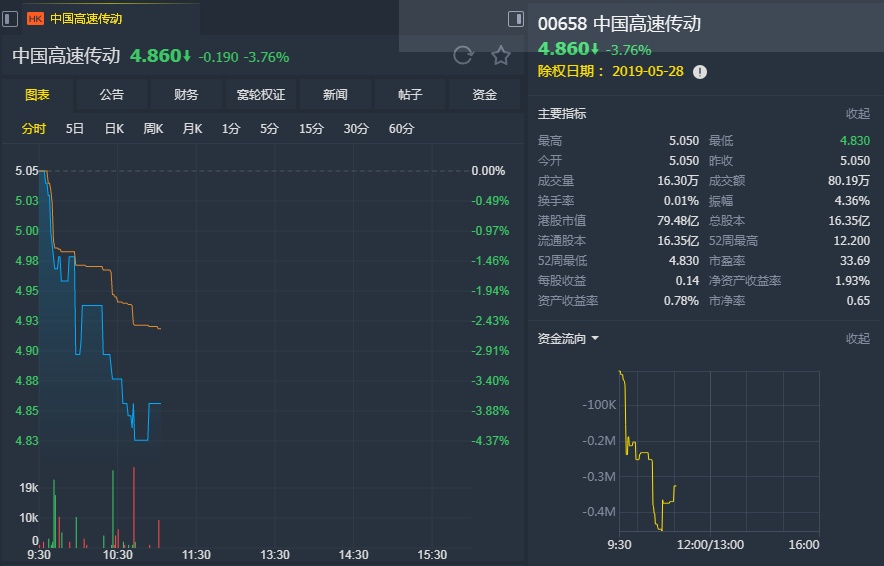This screenshot has height=566, width=884.
Task: Click the 换手率 value 0.01%
Action: pos(681,201)
